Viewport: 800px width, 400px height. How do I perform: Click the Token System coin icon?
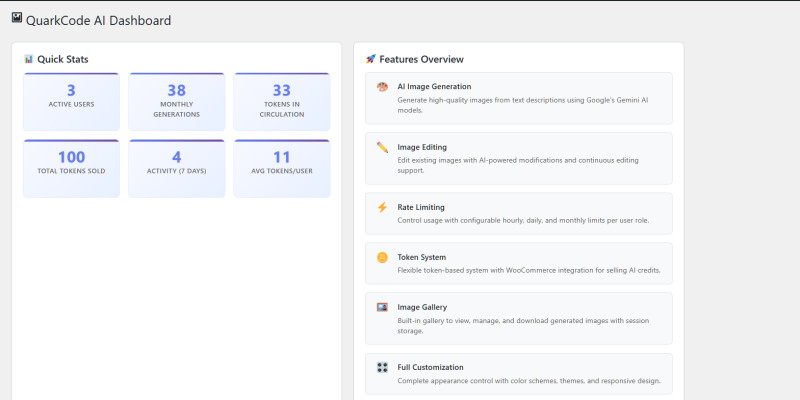pyautogui.click(x=382, y=257)
